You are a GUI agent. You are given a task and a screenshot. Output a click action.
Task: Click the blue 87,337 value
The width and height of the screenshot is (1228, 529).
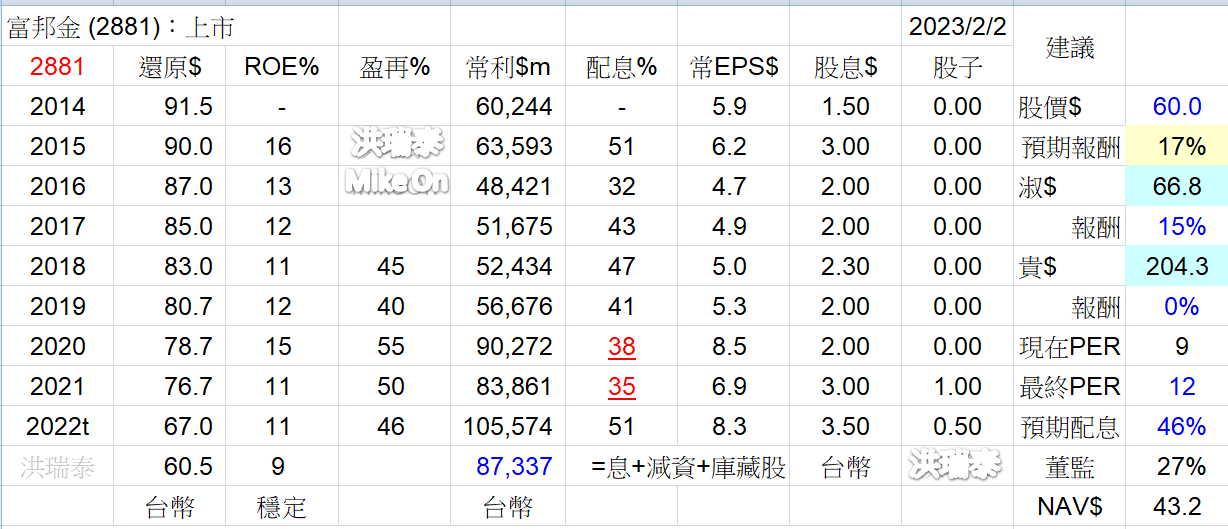click(x=514, y=467)
